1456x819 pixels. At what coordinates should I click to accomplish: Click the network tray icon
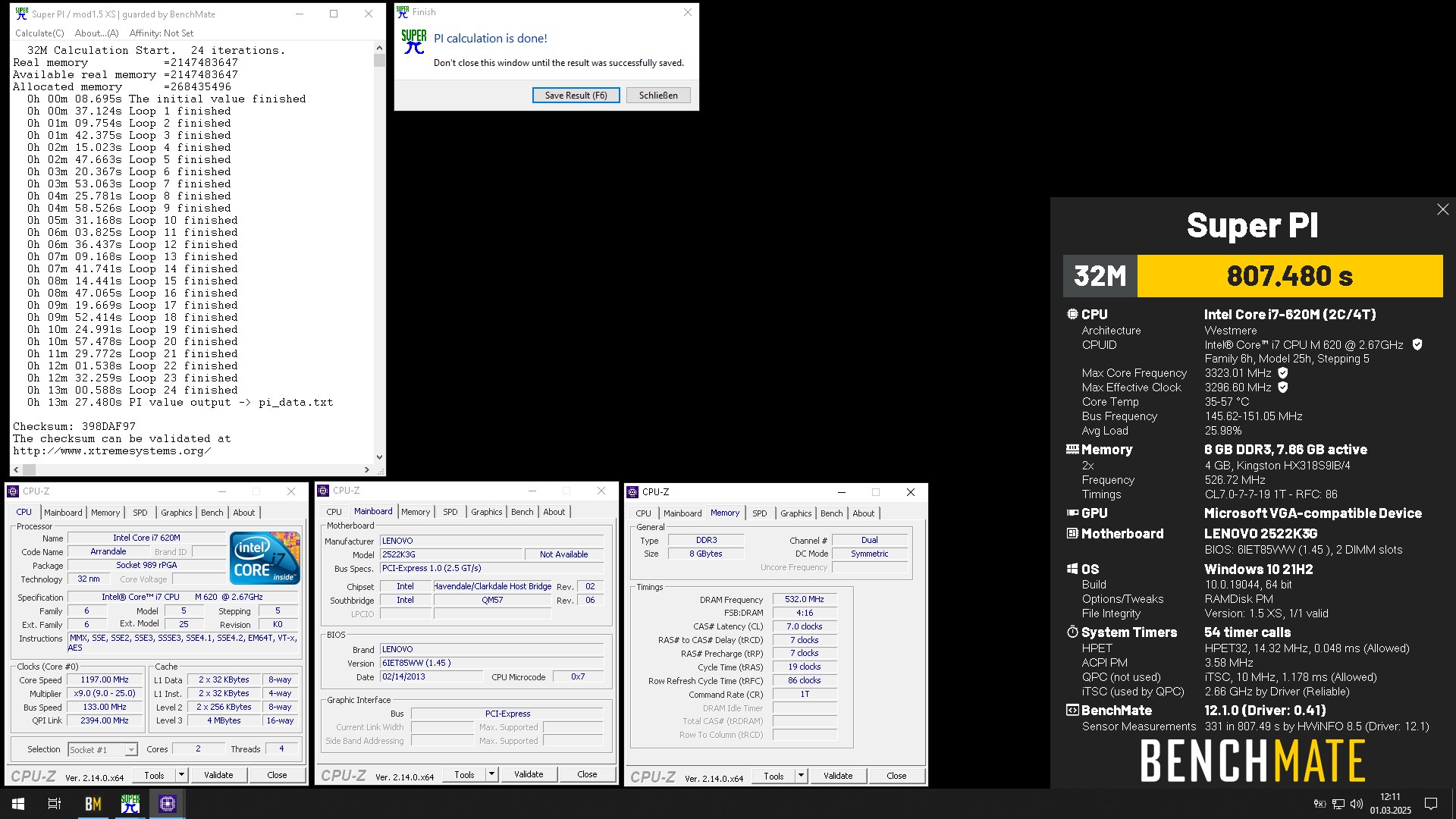pos(1338,804)
